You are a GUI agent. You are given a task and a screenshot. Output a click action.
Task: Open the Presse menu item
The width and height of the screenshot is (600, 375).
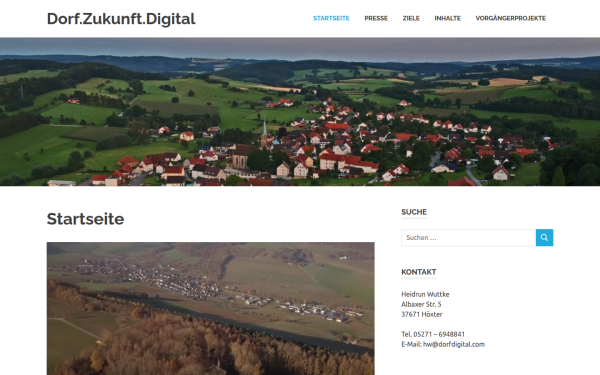pyautogui.click(x=376, y=18)
